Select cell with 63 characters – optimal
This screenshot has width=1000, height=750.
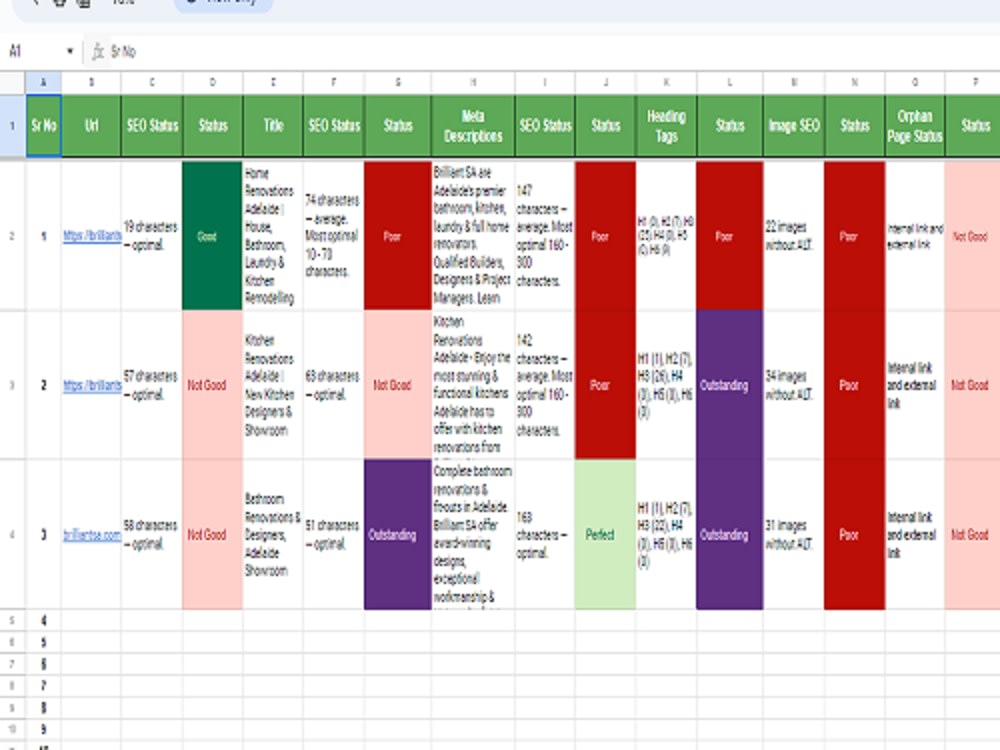coord(334,385)
